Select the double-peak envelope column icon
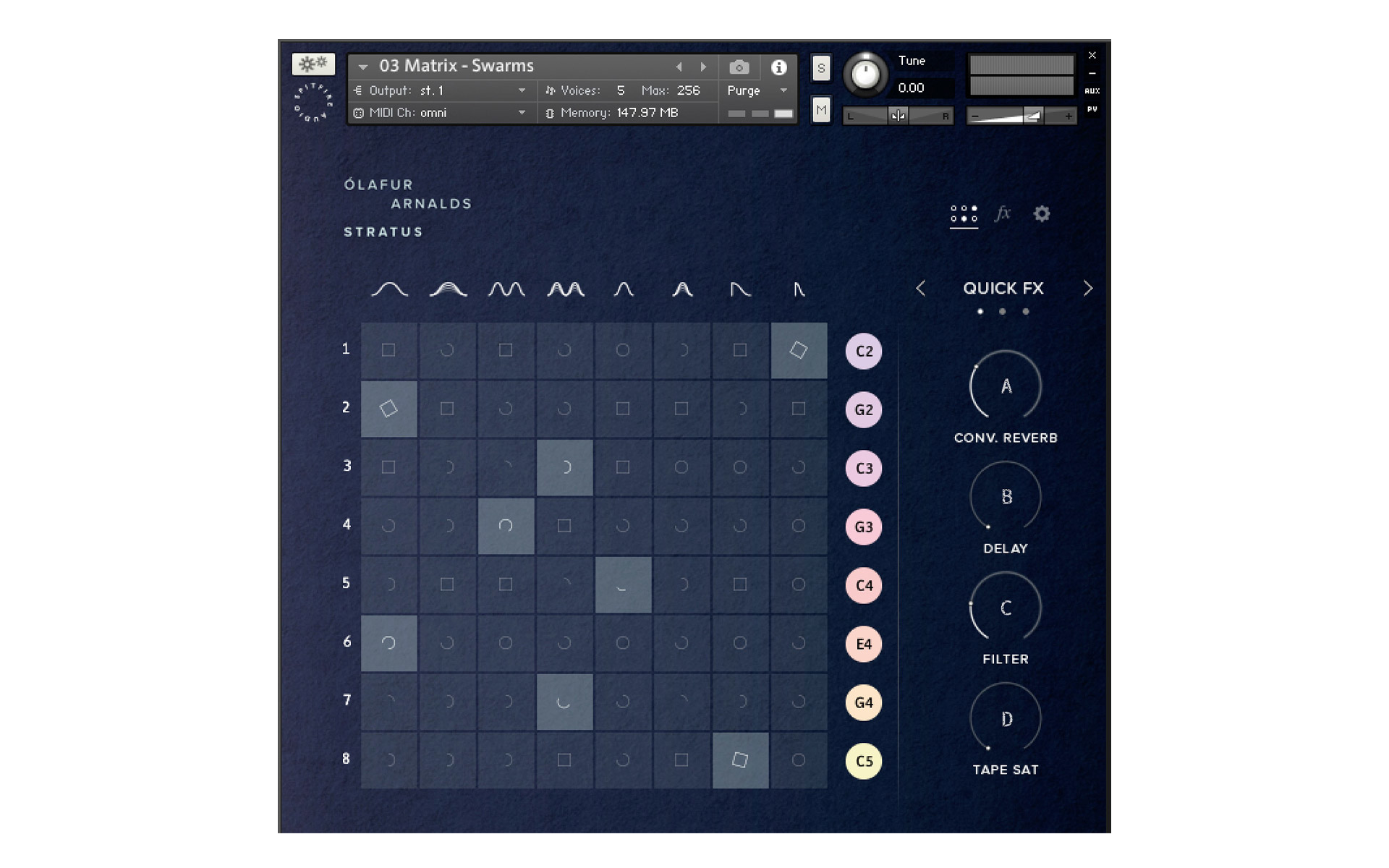Screen dimensions: 1389x868 pos(506,289)
